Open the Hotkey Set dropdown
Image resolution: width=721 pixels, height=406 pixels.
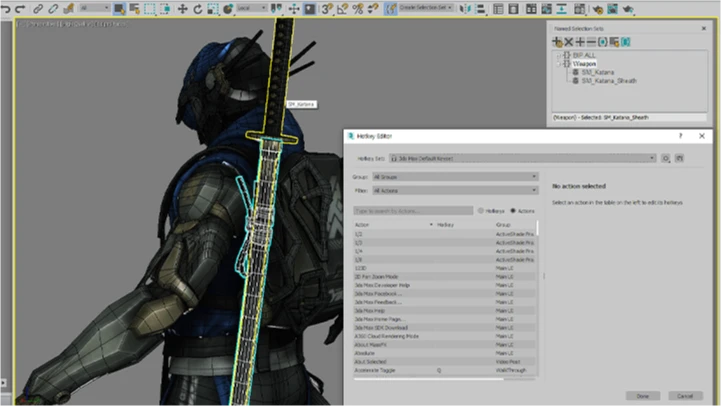click(523, 158)
